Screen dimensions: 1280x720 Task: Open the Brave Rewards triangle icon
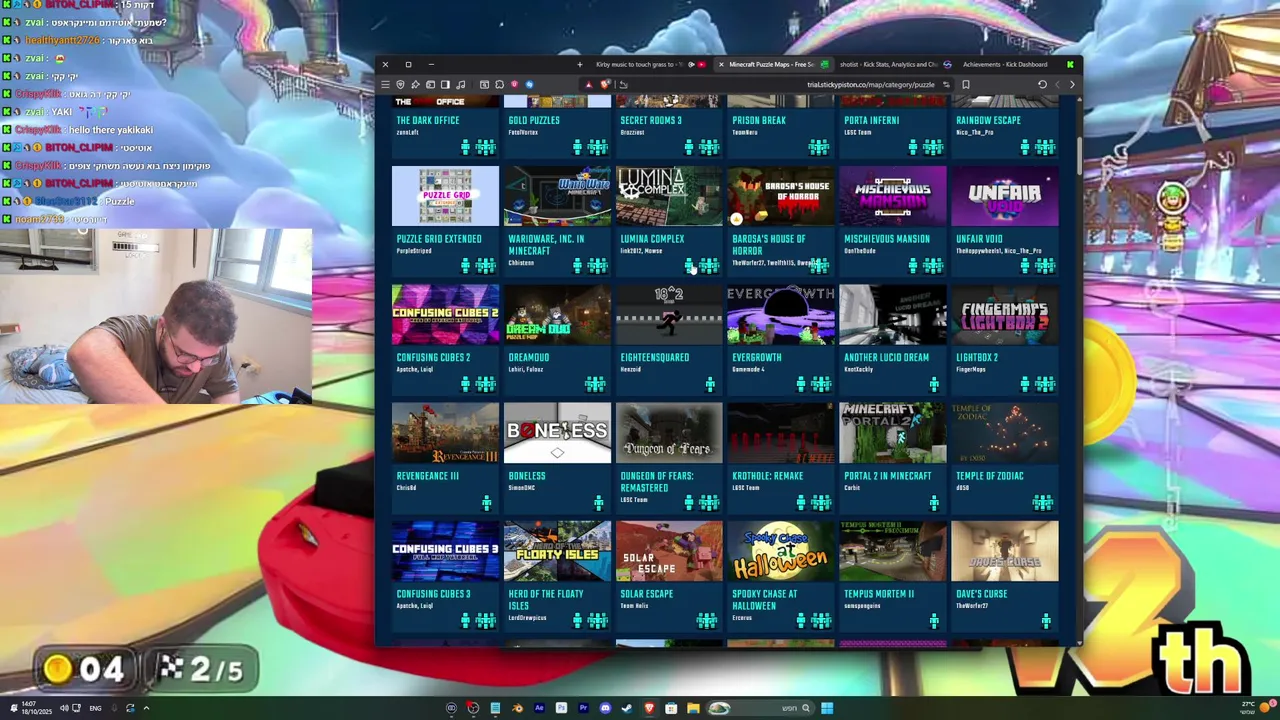pyautogui.click(x=588, y=84)
